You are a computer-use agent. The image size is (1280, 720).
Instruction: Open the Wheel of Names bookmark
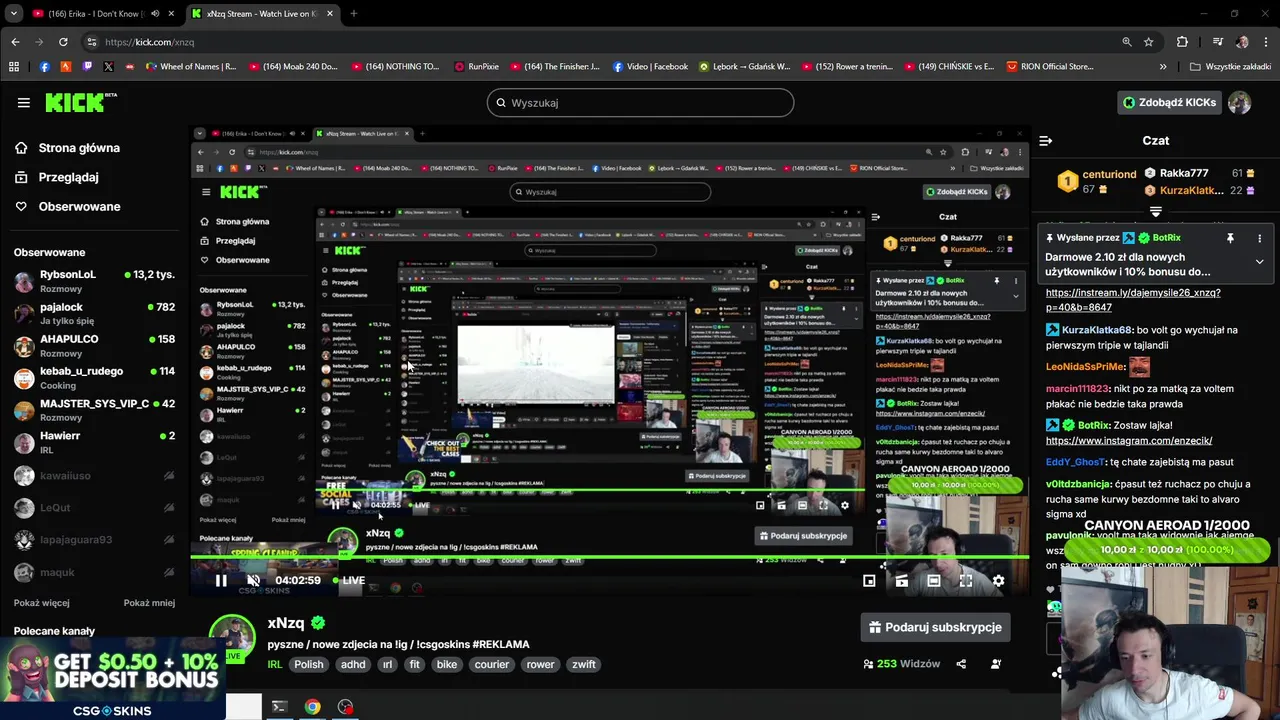point(190,67)
